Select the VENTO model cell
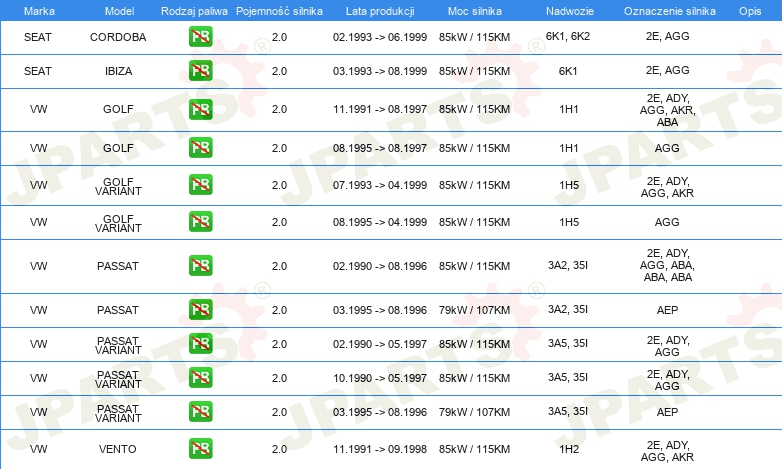 pos(118,449)
